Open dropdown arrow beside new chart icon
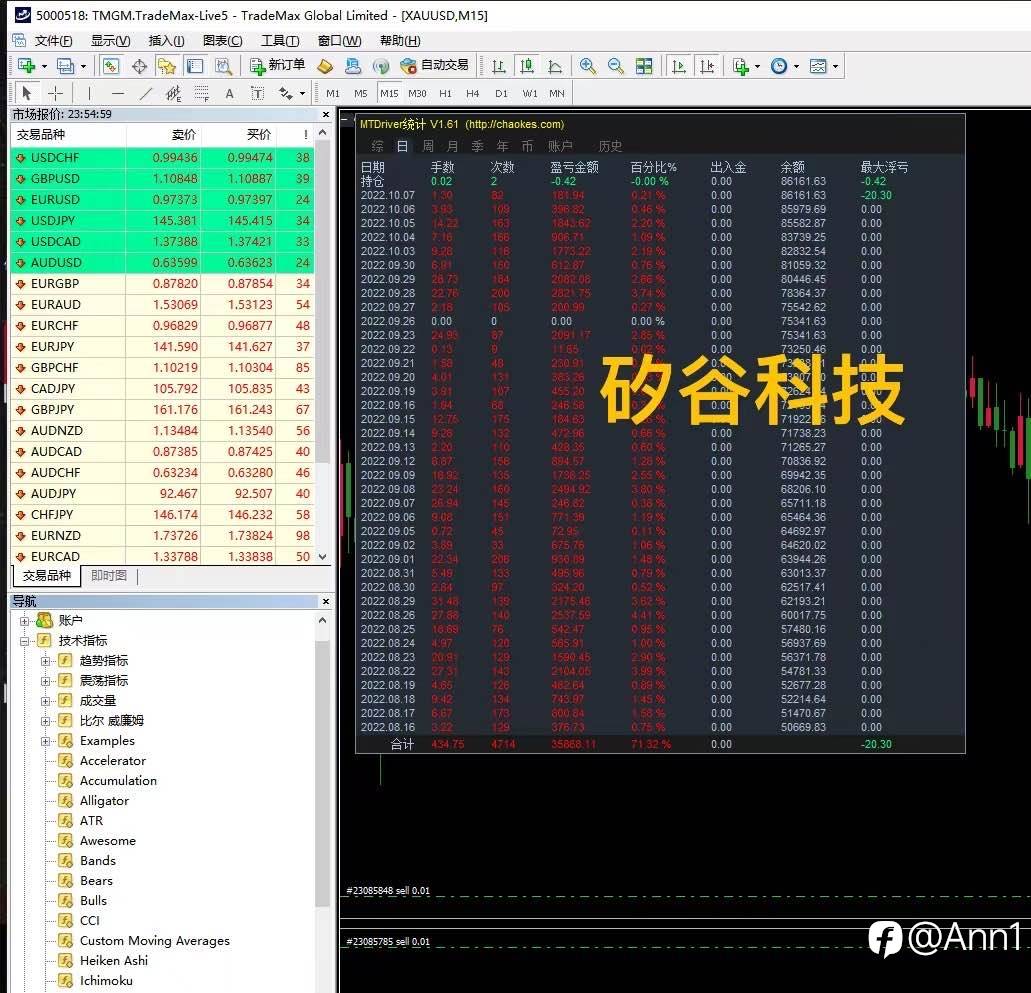This screenshot has width=1031, height=993. [44, 66]
